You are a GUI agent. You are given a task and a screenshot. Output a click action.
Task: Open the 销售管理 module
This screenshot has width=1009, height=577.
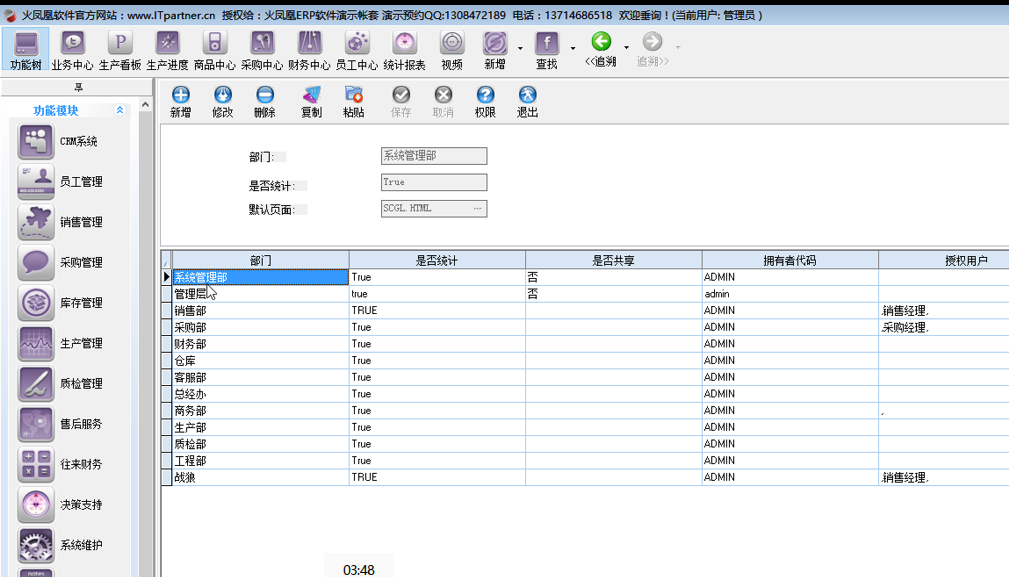[x=60, y=223]
